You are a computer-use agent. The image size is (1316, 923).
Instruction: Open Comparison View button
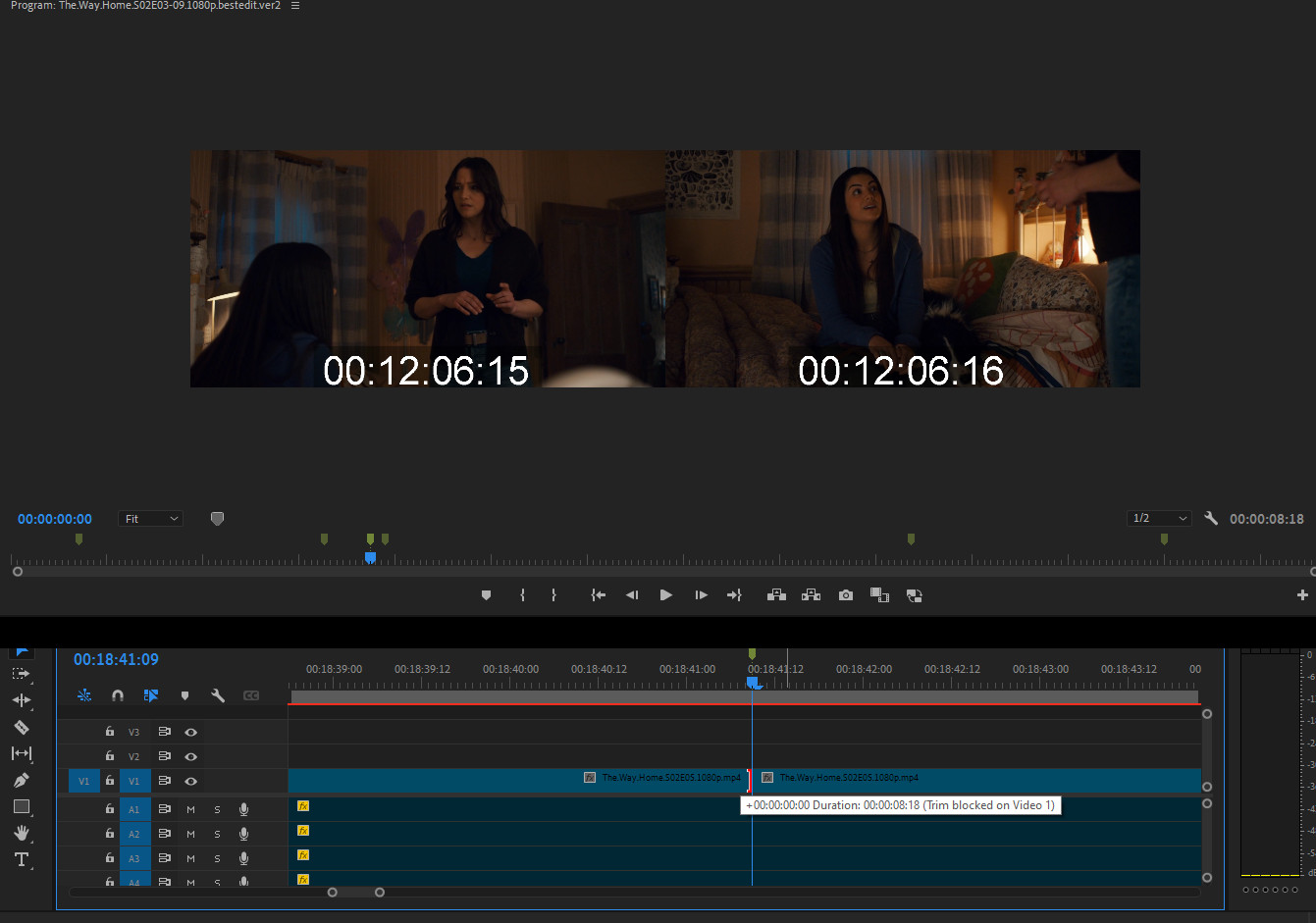click(x=879, y=595)
